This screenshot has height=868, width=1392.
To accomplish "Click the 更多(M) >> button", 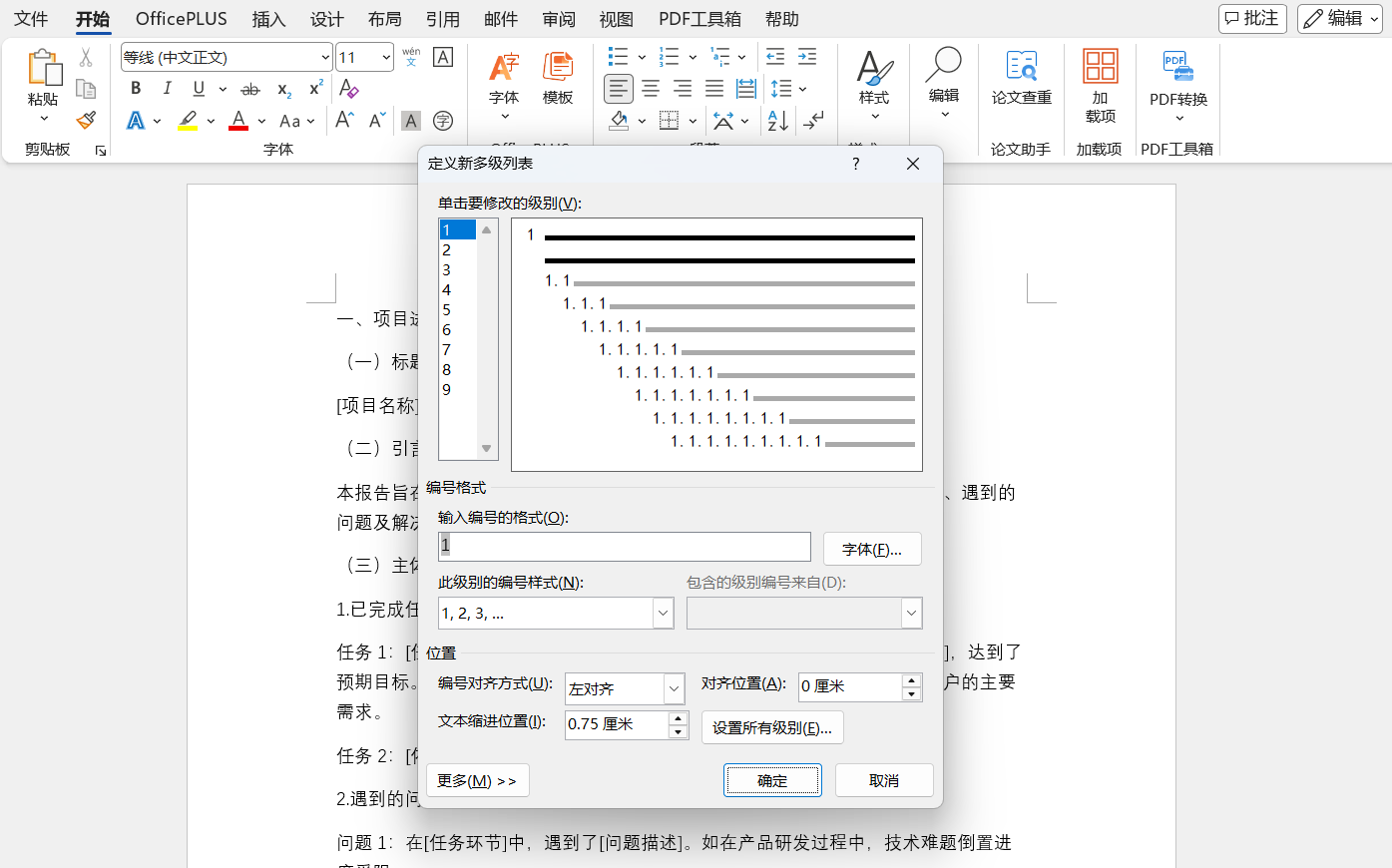I will (477, 780).
